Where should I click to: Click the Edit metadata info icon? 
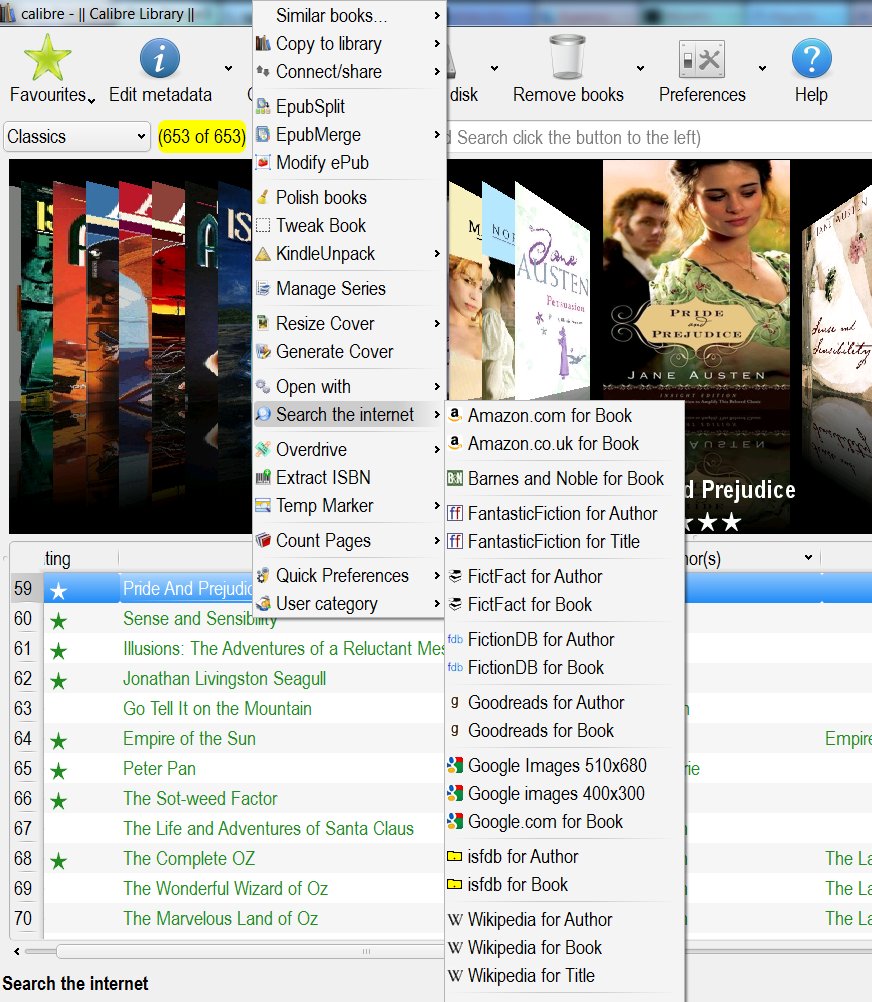point(160,59)
